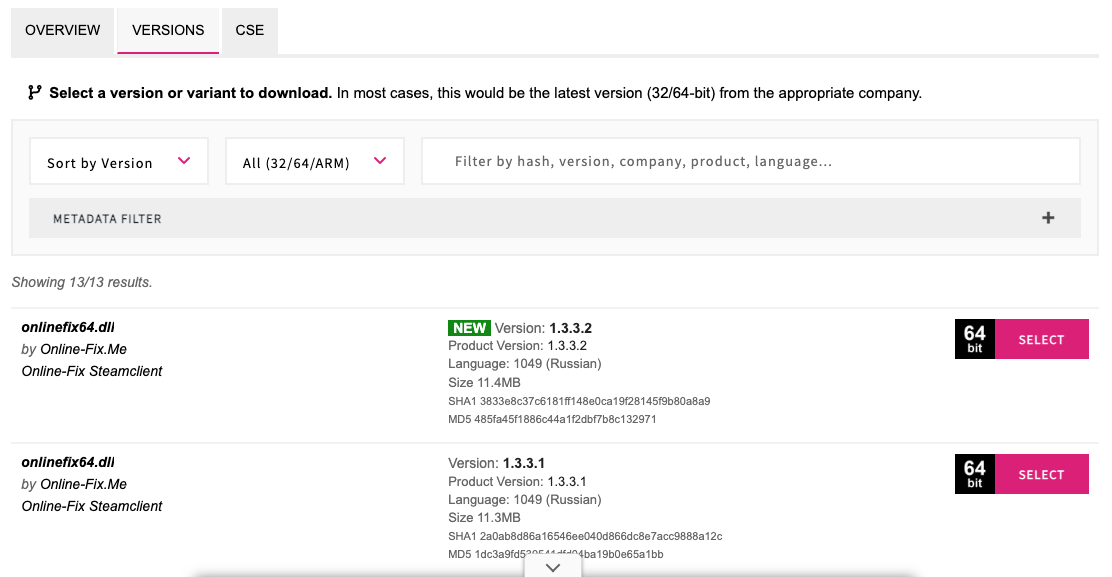Click the SHA1 hash of version 1.3.3.2
This screenshot has width=1112, height=577.
pos(579,401)
